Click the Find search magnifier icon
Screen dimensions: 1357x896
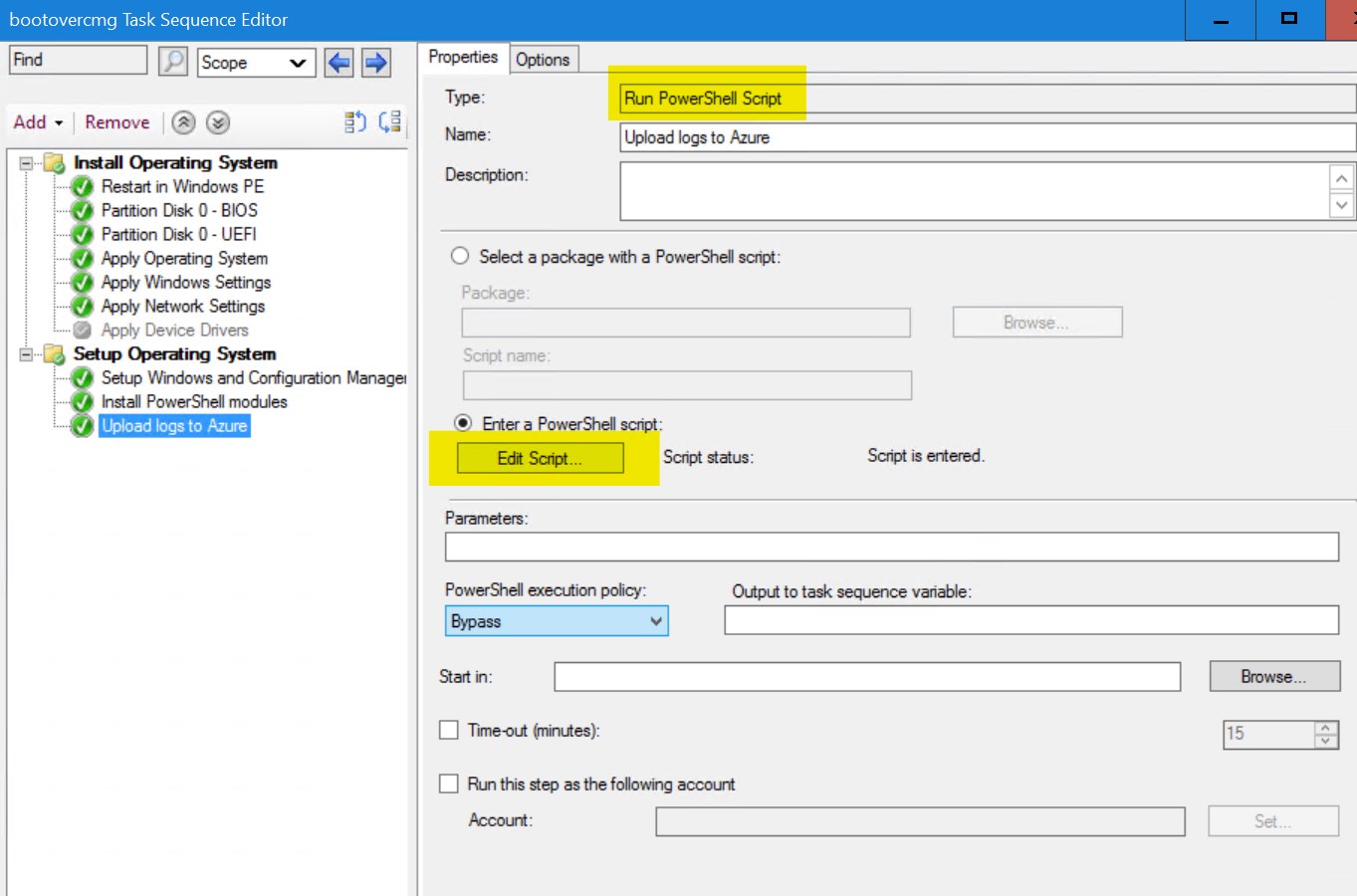click(173, 62)
